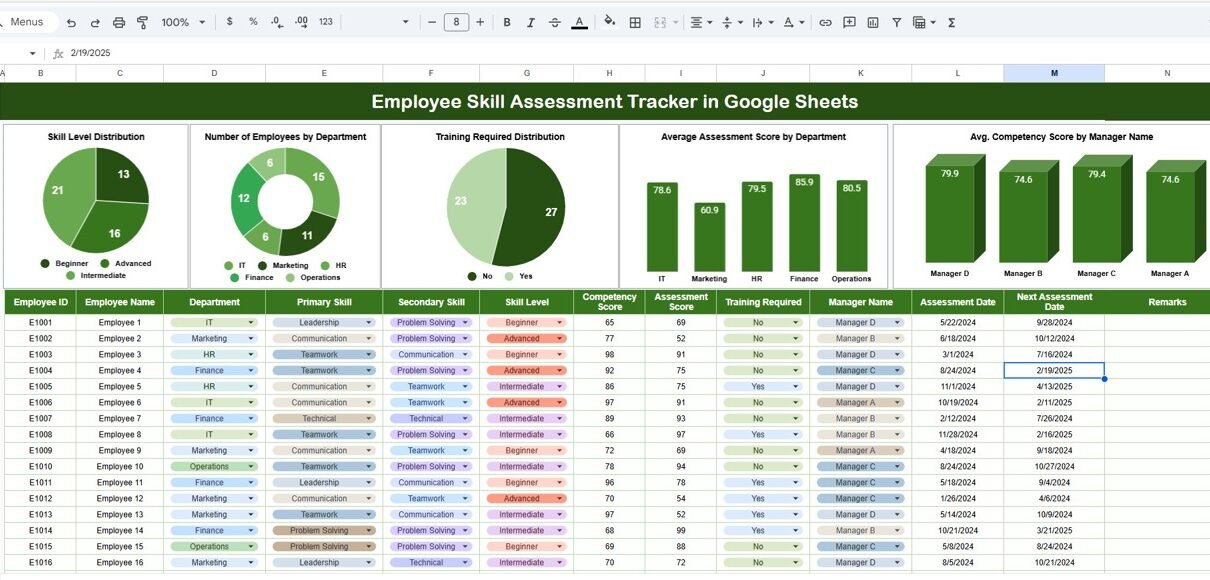Click the Undo icon
The image size is (1210, 580).
click(71, 22)
